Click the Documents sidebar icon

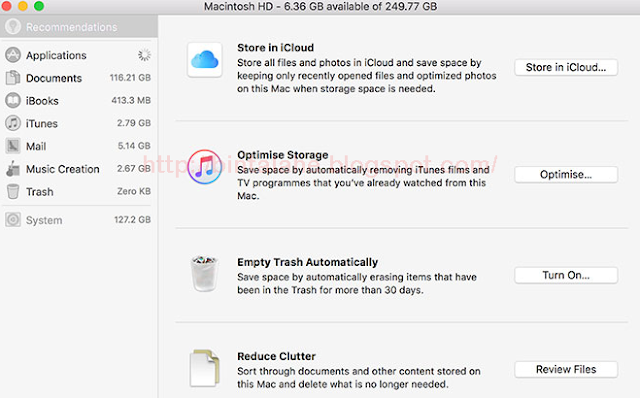(13, 78)
